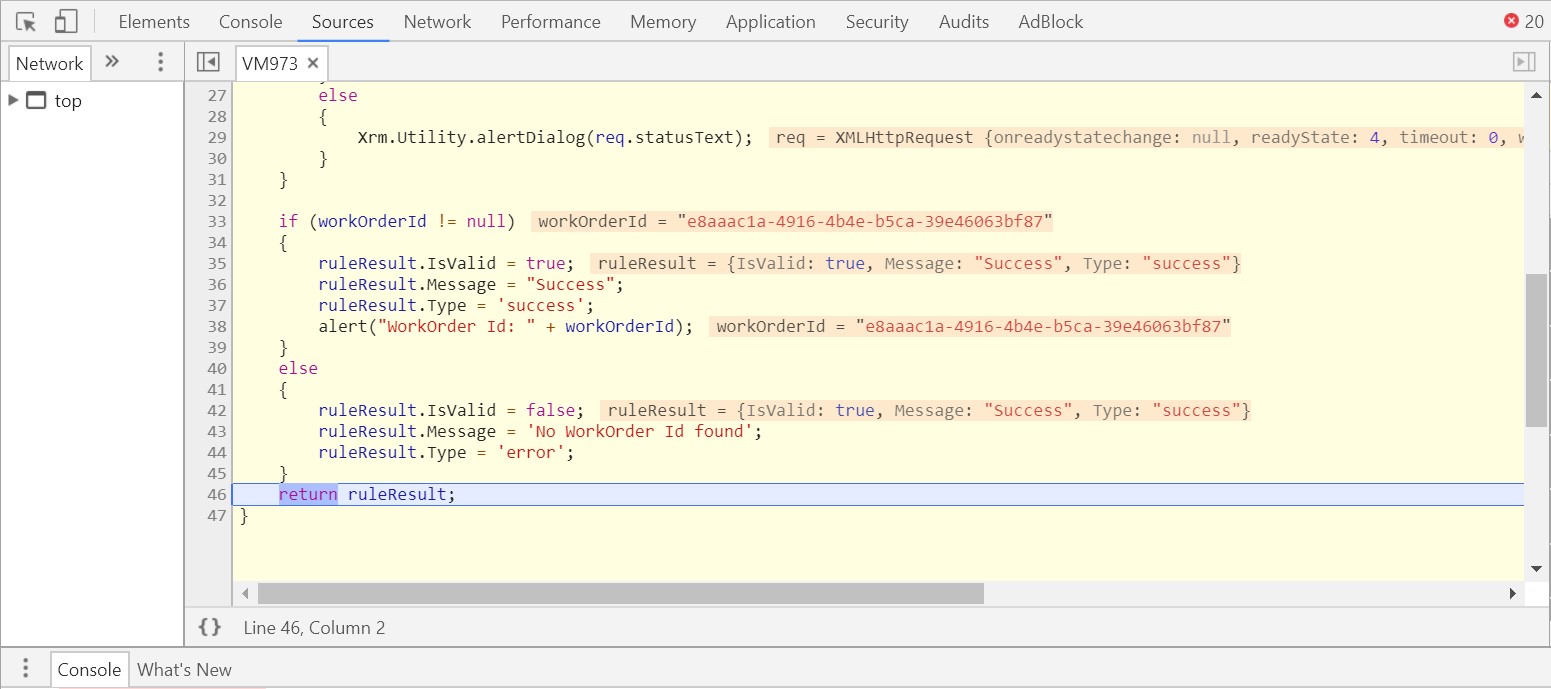Open the navigator pane three-dot menu
This screenshot has width=1551, height=689.
coord(161,62)
